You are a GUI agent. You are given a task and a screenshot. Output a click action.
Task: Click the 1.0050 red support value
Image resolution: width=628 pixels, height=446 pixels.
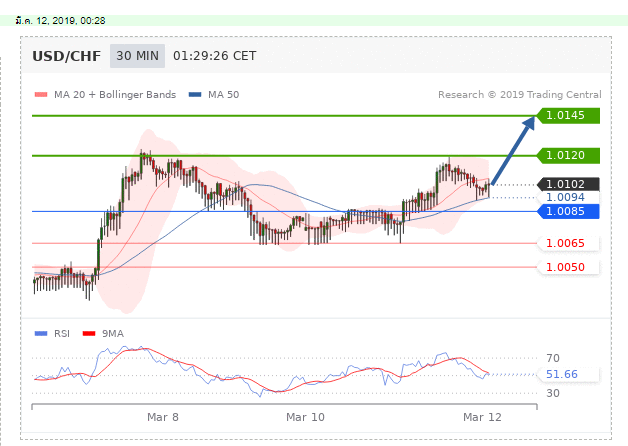pos(565,267)
